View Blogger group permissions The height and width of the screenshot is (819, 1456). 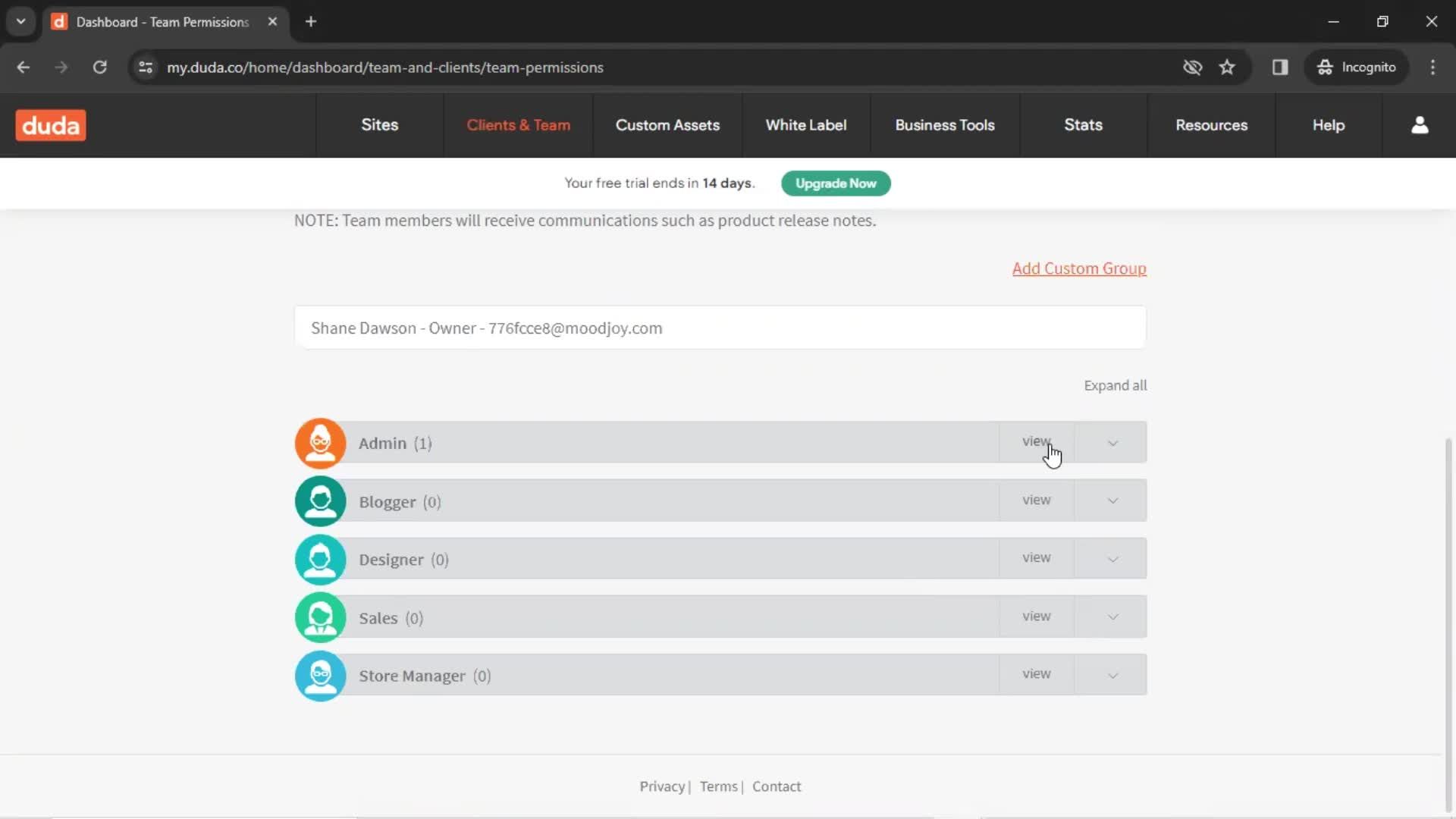(1037, 500)
